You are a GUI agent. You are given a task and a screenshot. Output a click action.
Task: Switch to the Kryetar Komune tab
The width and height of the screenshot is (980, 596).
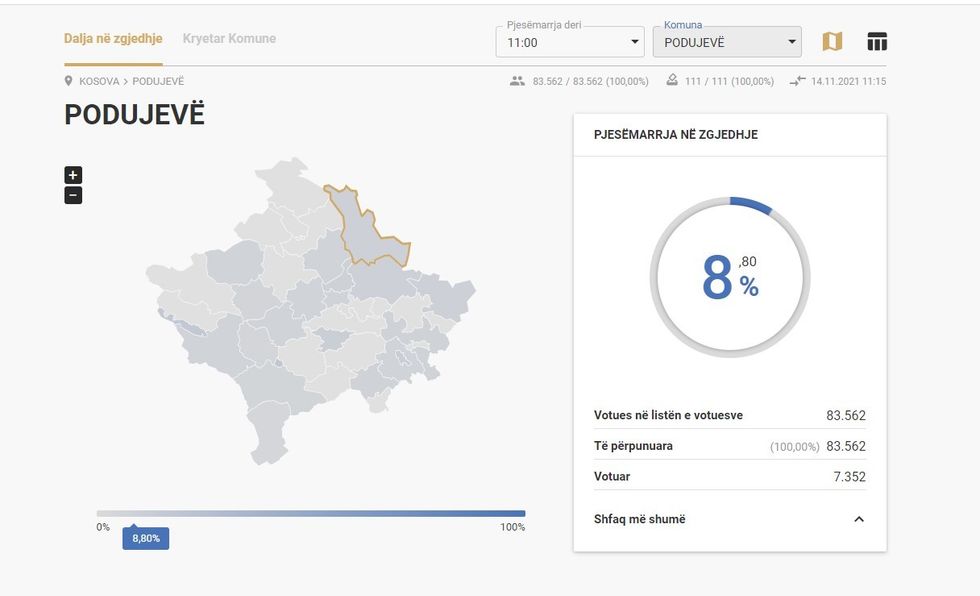[x=229, y=38]
